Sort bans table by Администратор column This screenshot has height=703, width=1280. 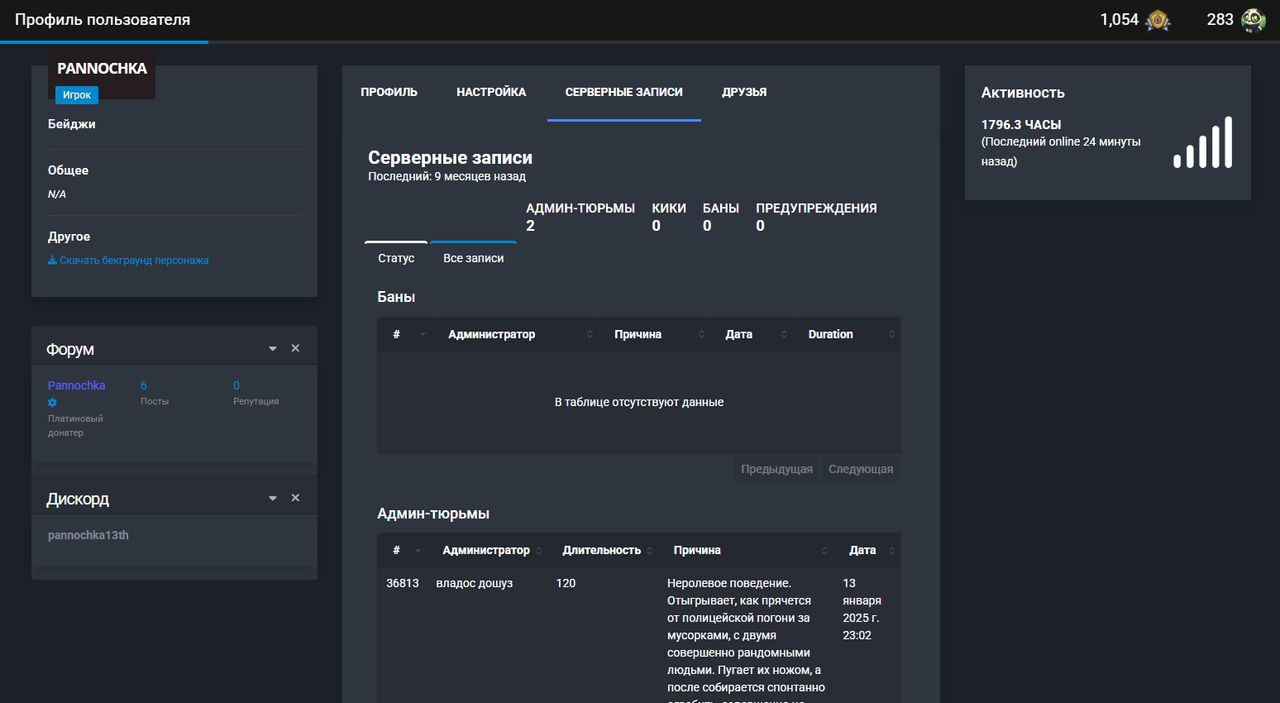tap(519, 334)
